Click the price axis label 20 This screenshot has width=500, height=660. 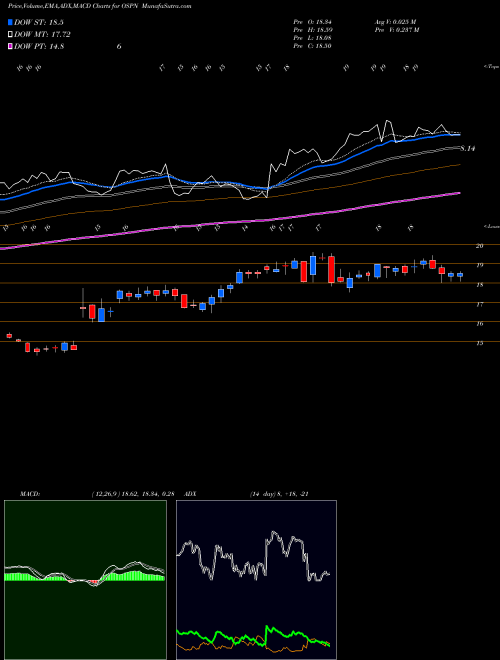pos(479,245)
